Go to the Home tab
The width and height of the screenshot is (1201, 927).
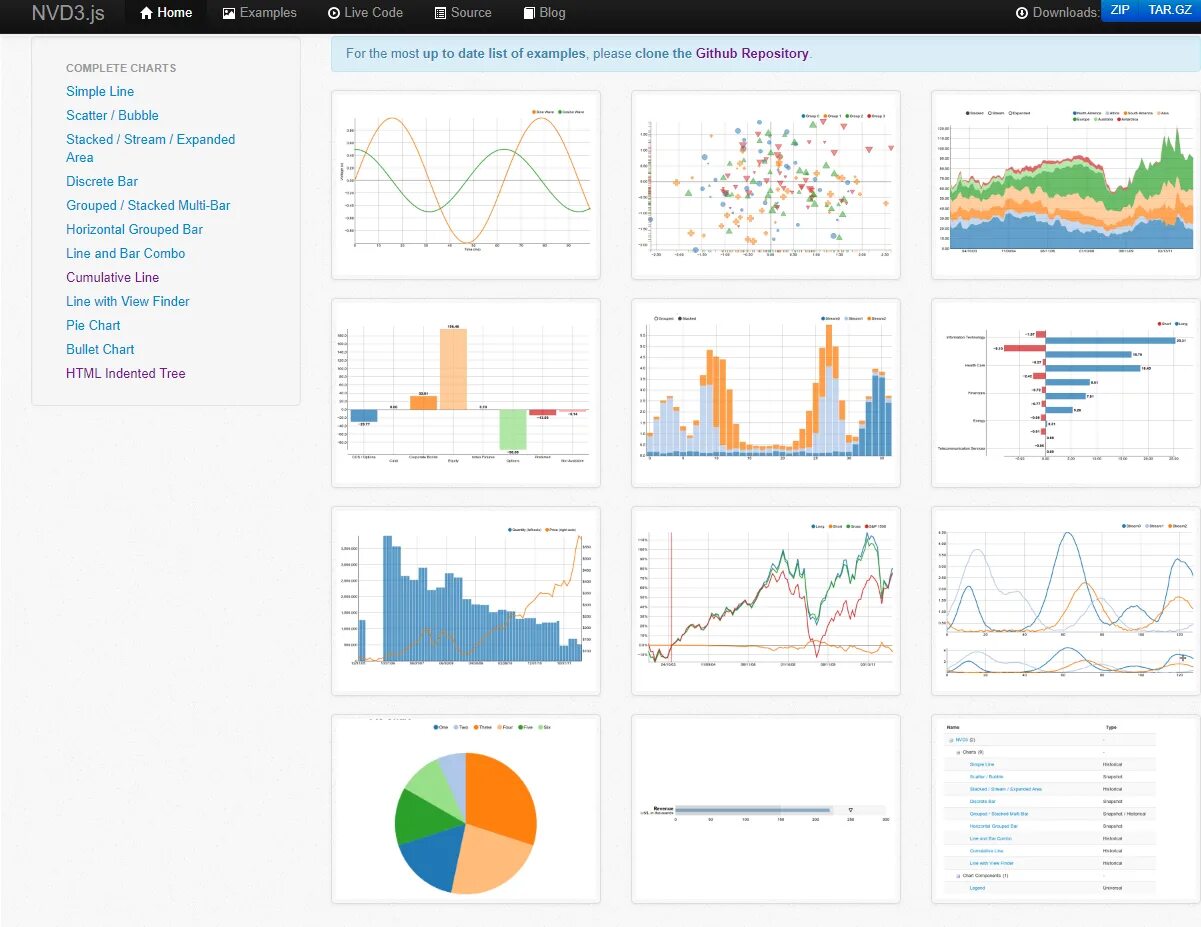166,13
